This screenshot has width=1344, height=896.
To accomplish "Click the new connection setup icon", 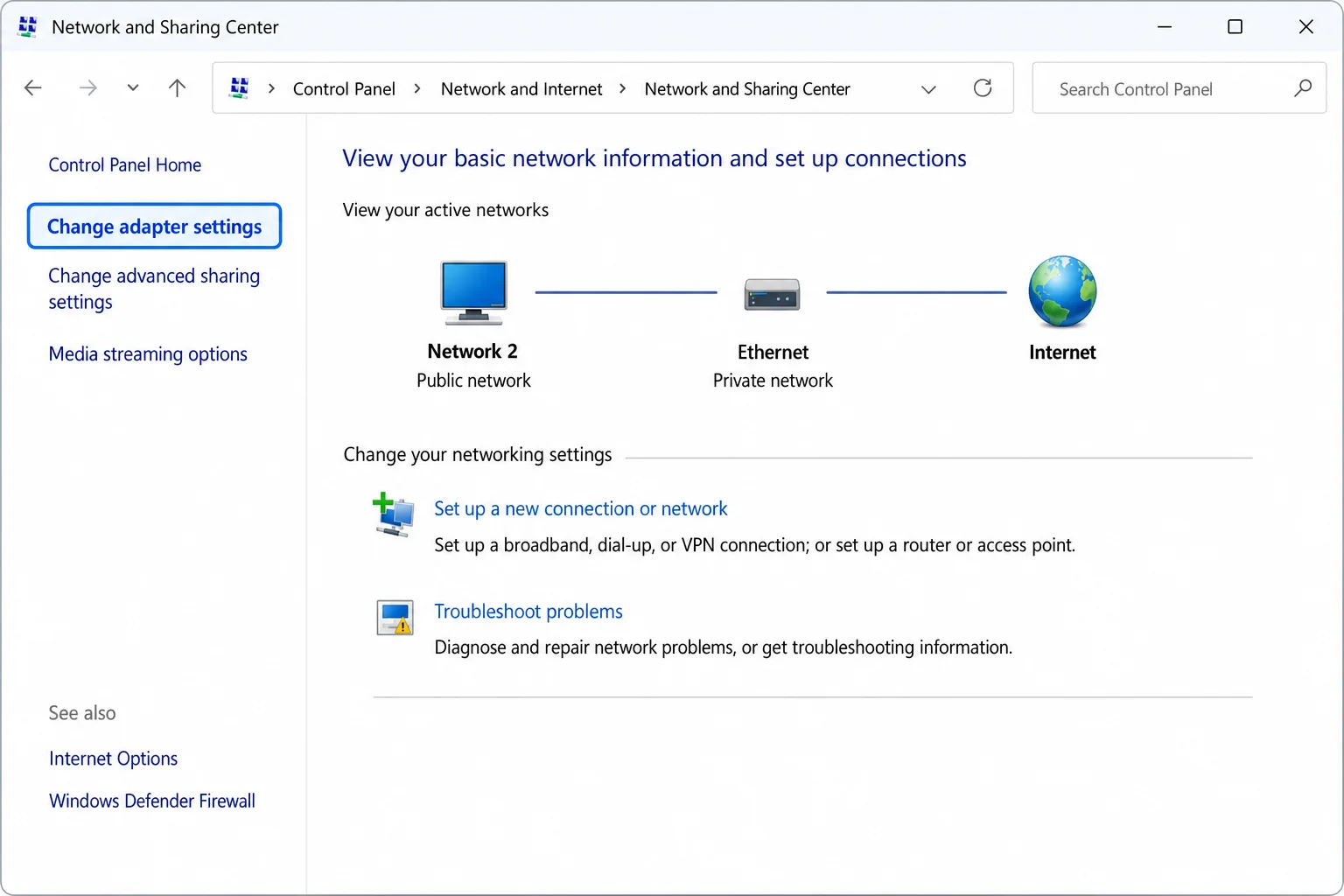I will point(394,514).
